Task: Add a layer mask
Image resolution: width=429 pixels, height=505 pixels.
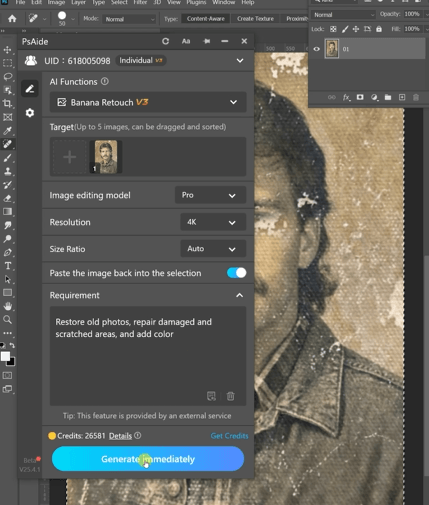Action: (360, 97)
